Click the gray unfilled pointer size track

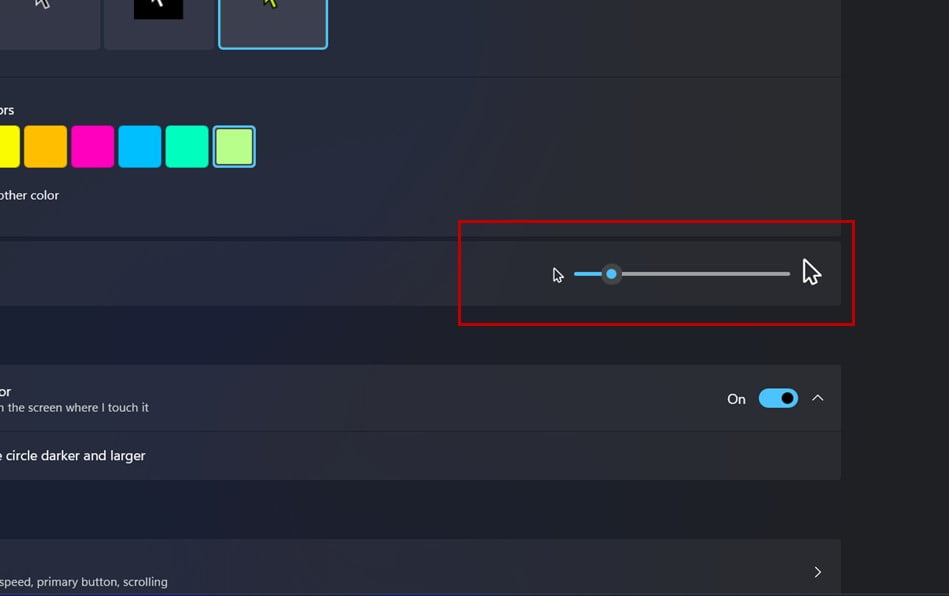pos(705,274)
